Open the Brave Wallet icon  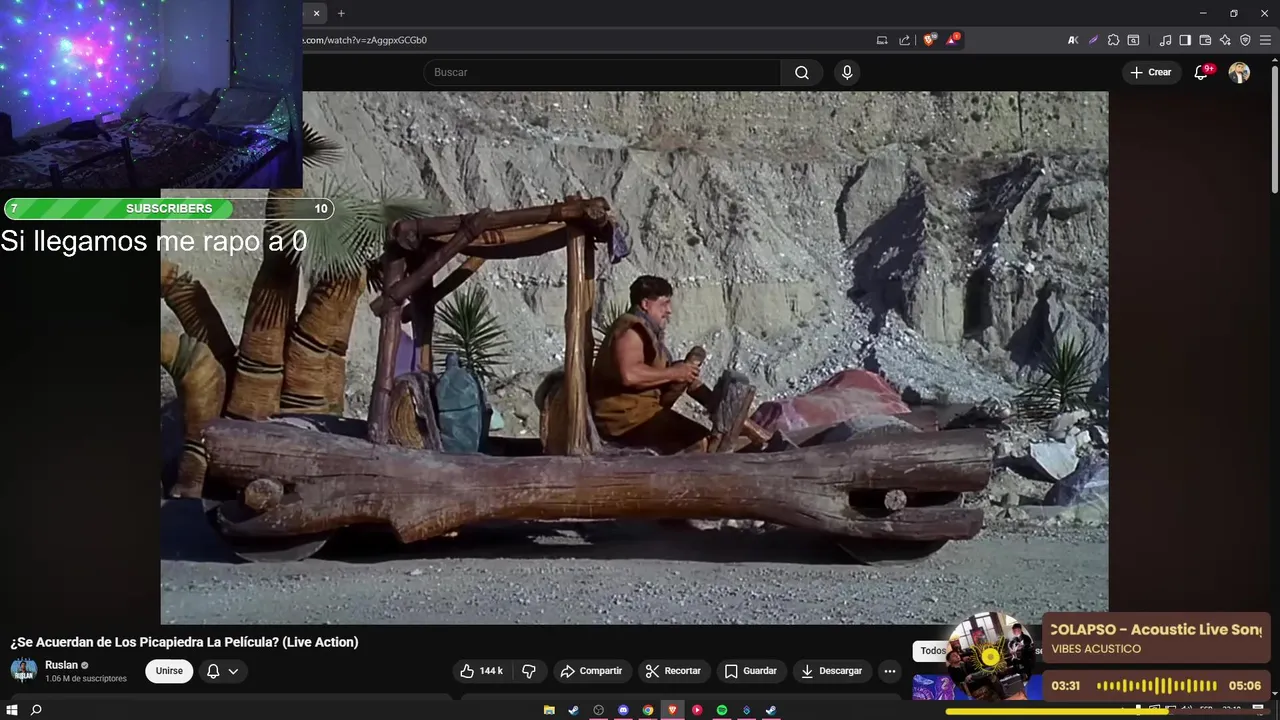click(1205, 40)
